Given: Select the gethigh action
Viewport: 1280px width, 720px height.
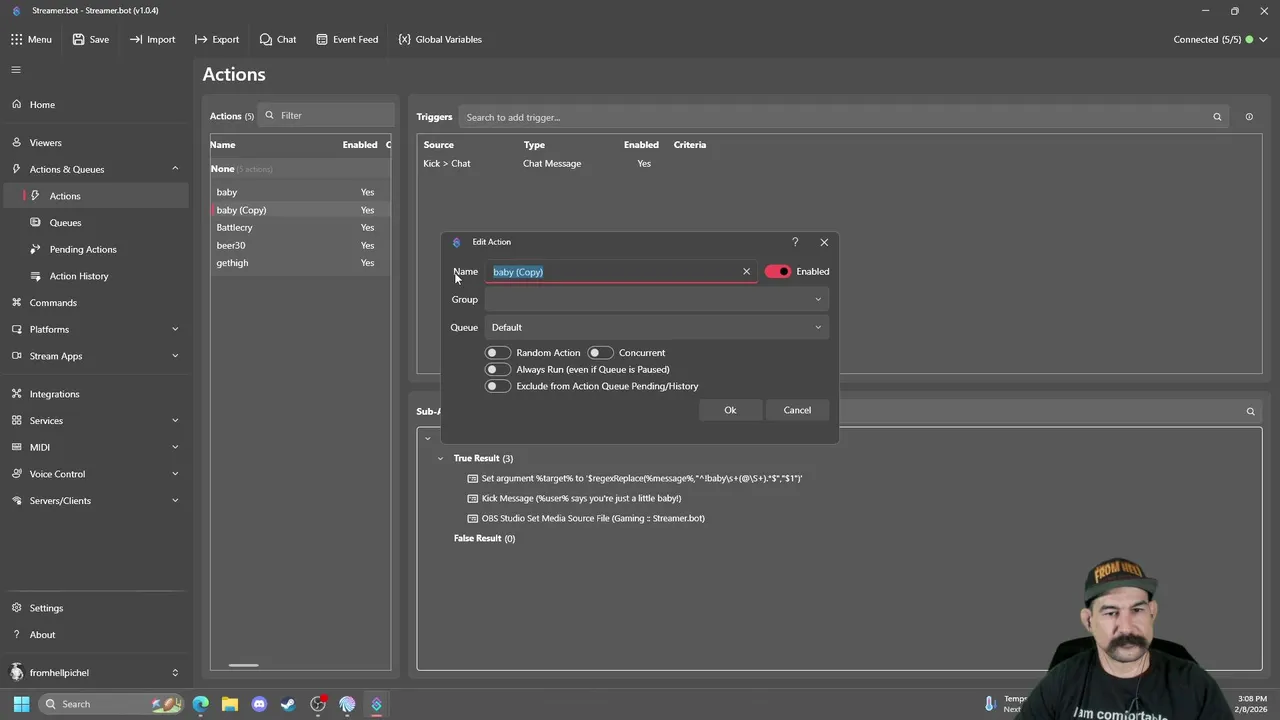Looking at the screenshot, I should [x=300, y=263].
